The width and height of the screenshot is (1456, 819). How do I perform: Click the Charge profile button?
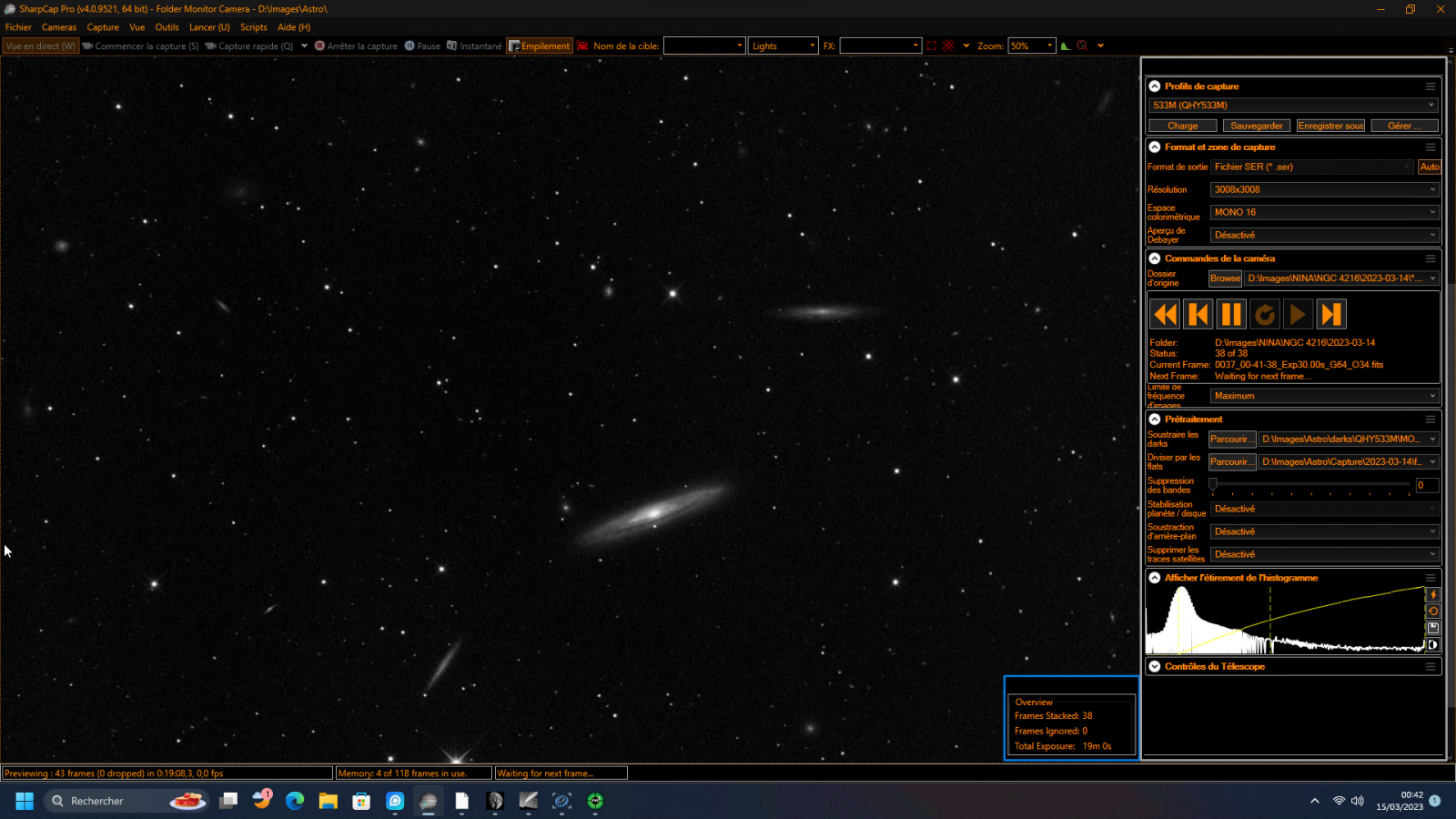point(1183,126)
